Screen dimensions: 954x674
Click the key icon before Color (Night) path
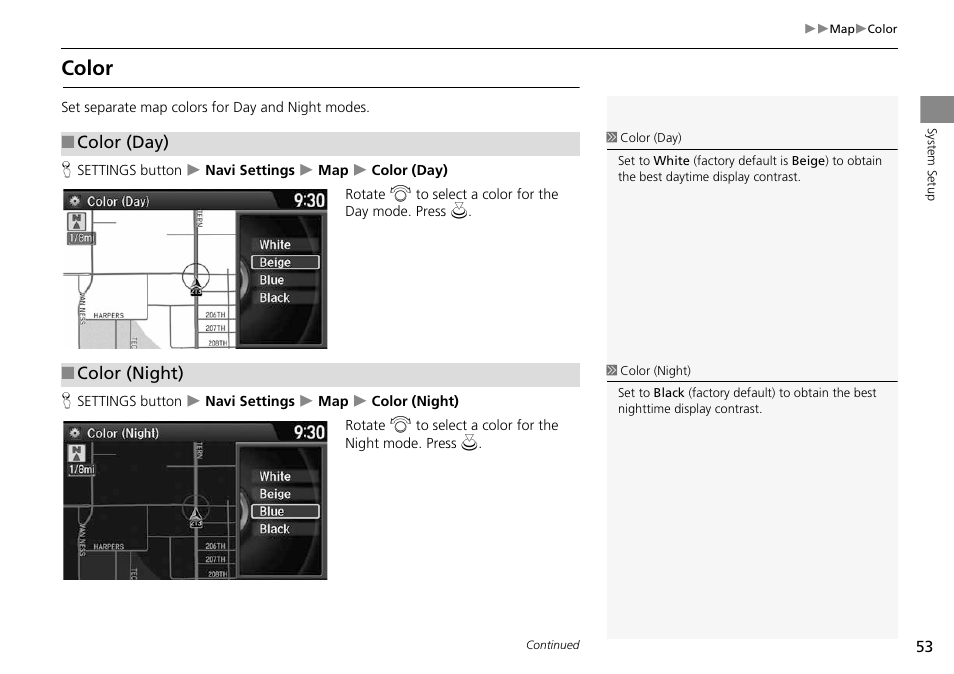point(67,401)
